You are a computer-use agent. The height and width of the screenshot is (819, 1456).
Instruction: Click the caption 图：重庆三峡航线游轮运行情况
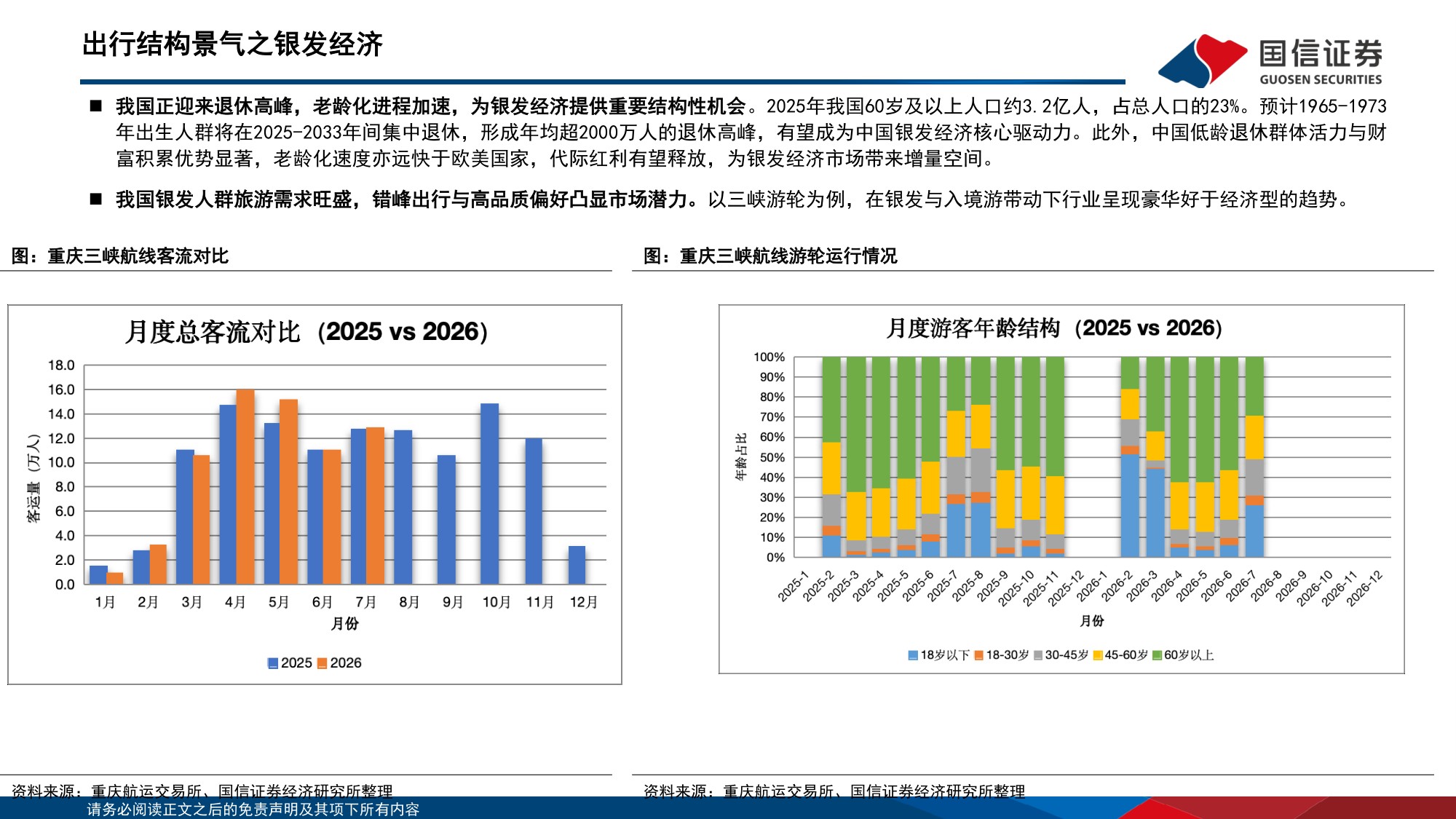point(770,256)
